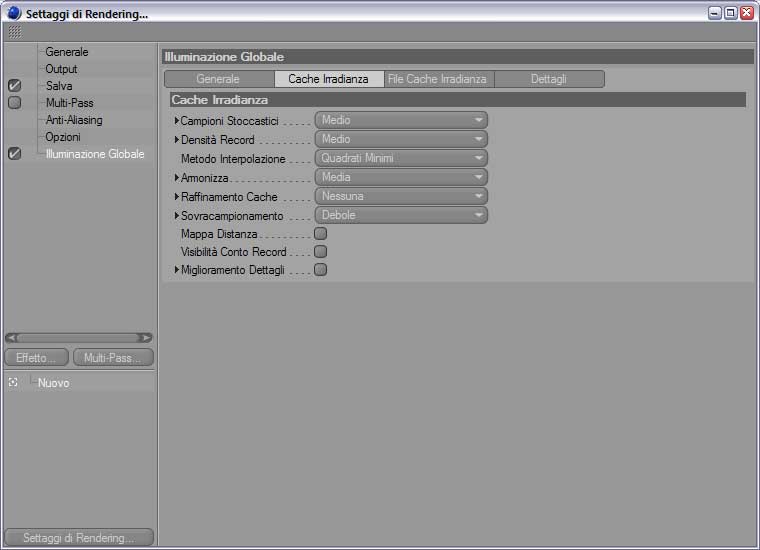Enable the Miglioramento Dettagli checkbox
760x550 pixels.
point(320,270)
